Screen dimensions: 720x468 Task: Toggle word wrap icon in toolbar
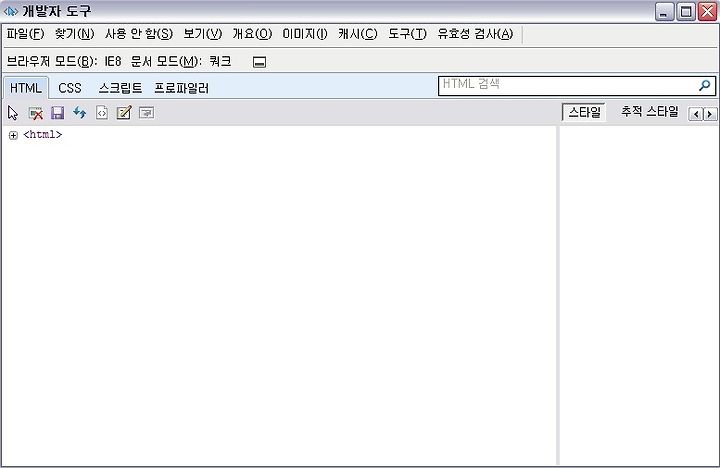tap(146, 113)
